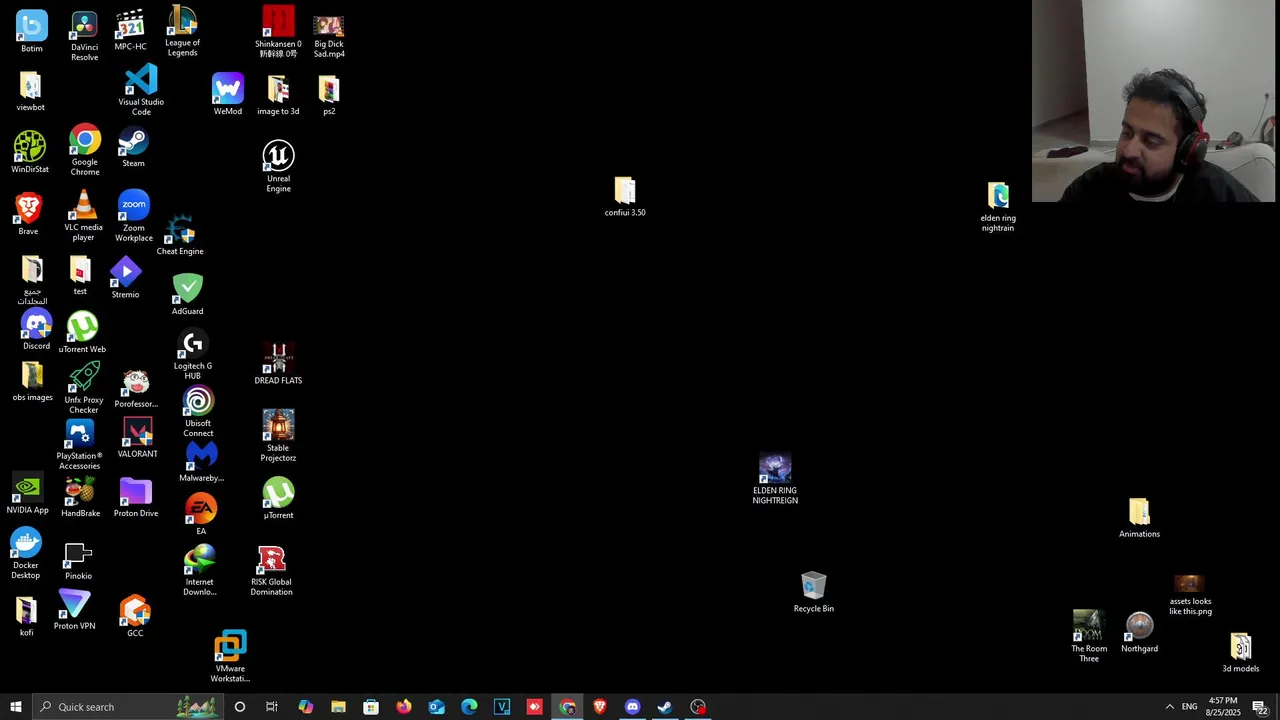Open the League of Legends shortcut

pyautogui.click(x=182, y=31)
